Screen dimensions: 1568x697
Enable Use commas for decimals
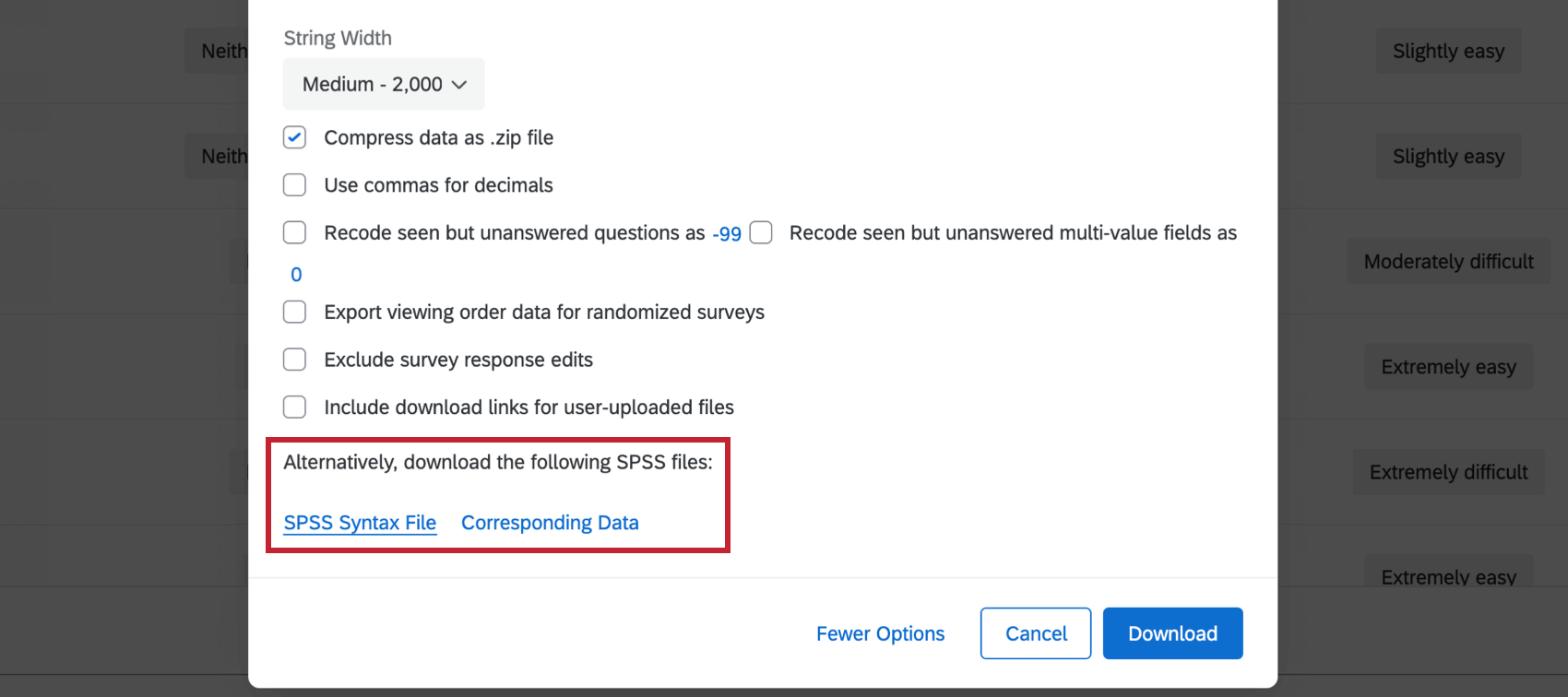click(294, 184)
